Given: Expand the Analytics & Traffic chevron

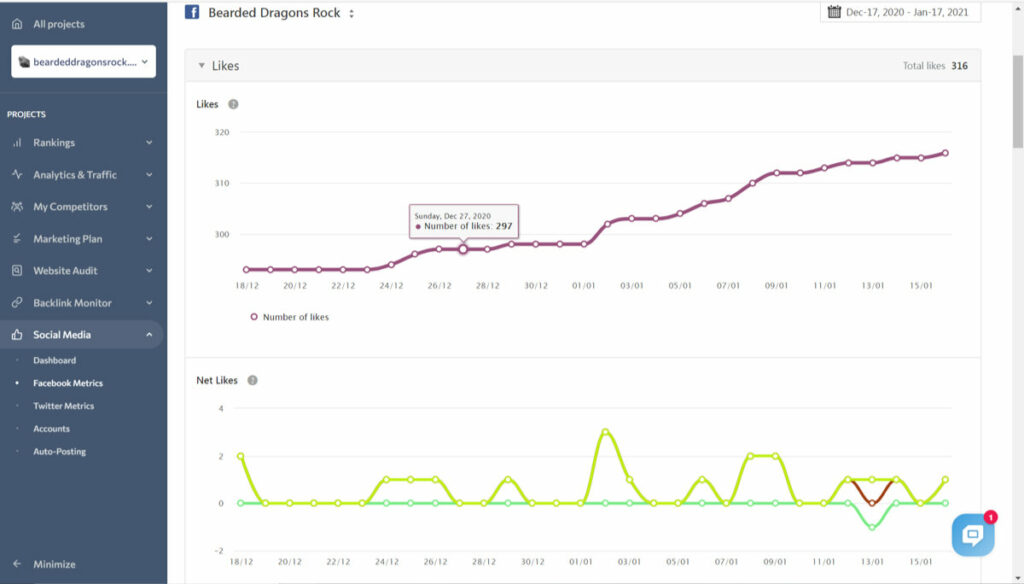Looking at the screenshot, I should point(149,174).
